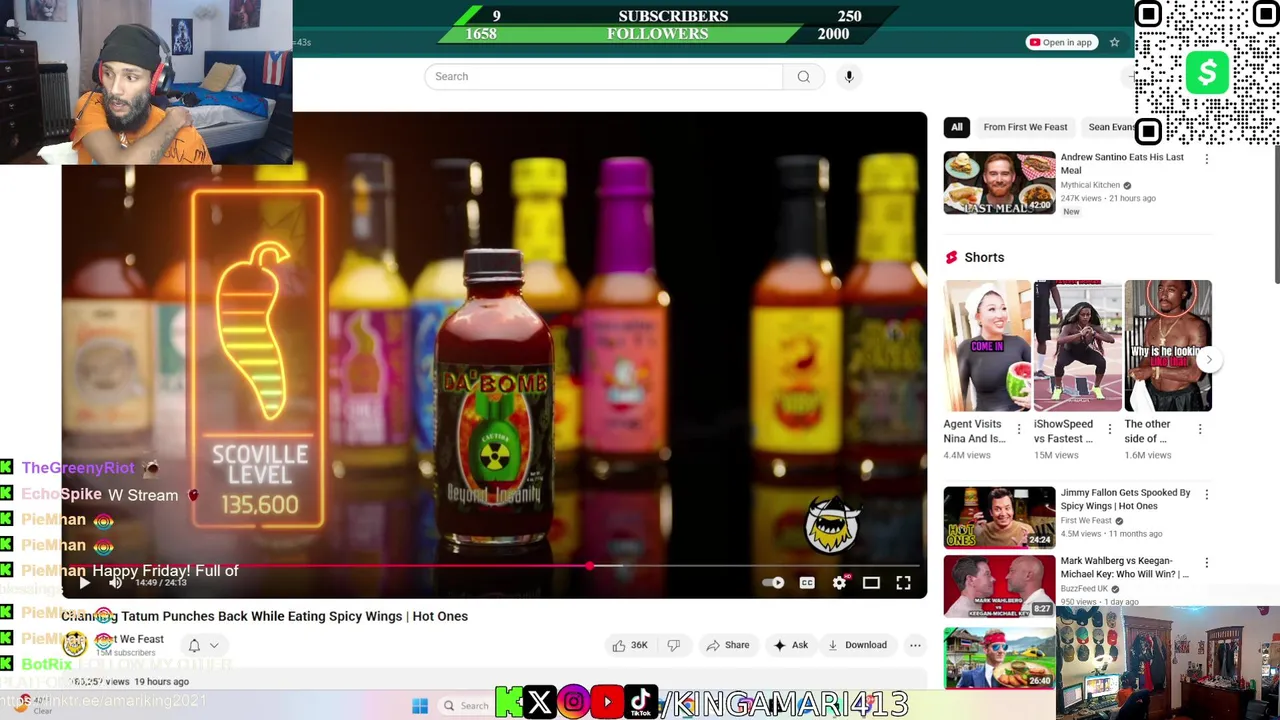Mute the video volume speaker icon
Viewport: 1280px width, 720px height.
coord(115,583)
